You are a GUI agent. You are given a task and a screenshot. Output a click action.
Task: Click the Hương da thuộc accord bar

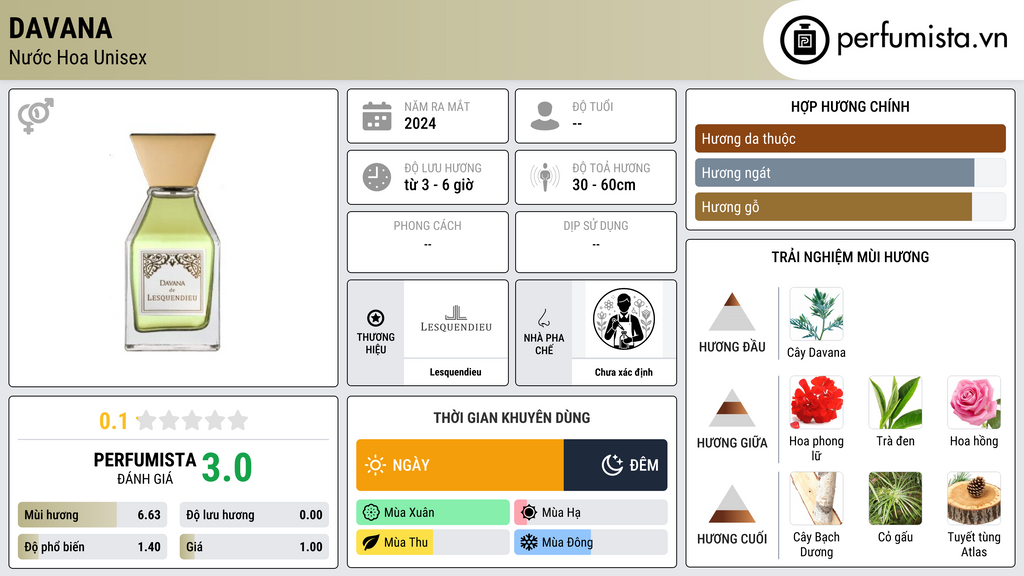(850, 138)
